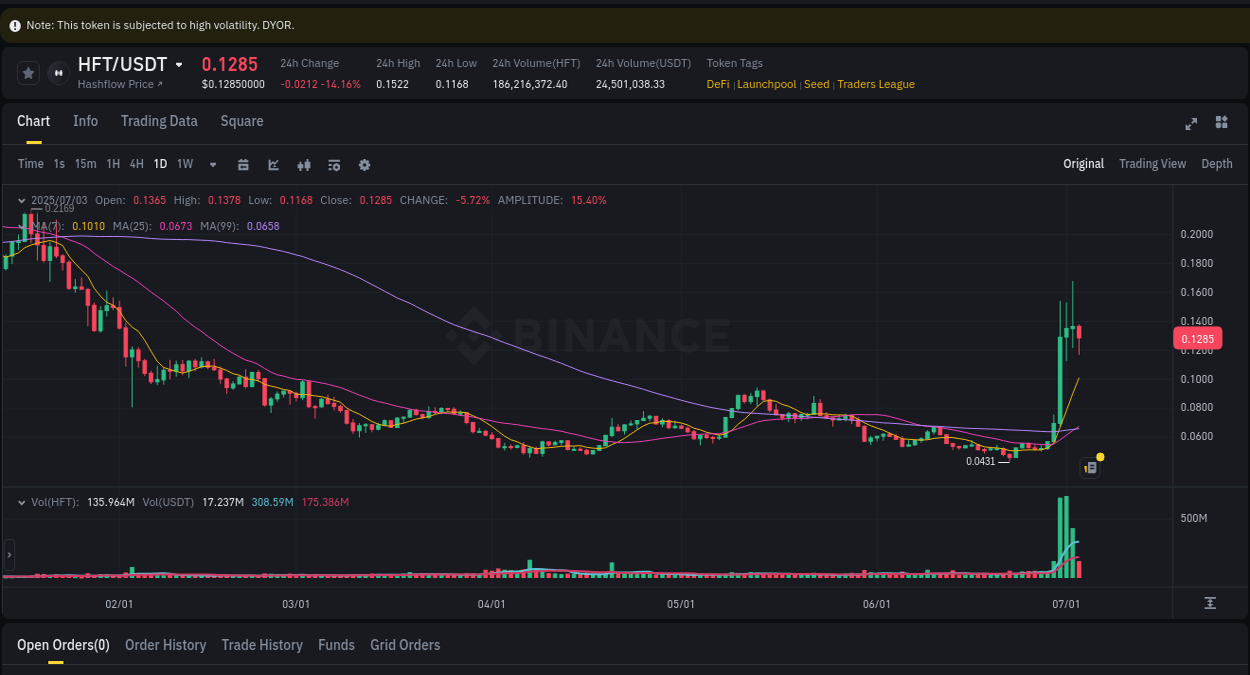Switch chart to Trading View mode
This screenshot has width=1250, height=675.
1152,163
